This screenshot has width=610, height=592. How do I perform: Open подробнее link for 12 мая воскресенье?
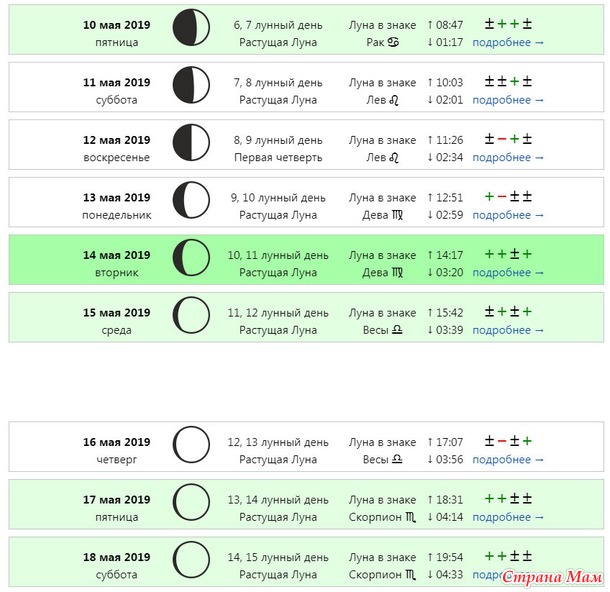coord(508,158)
